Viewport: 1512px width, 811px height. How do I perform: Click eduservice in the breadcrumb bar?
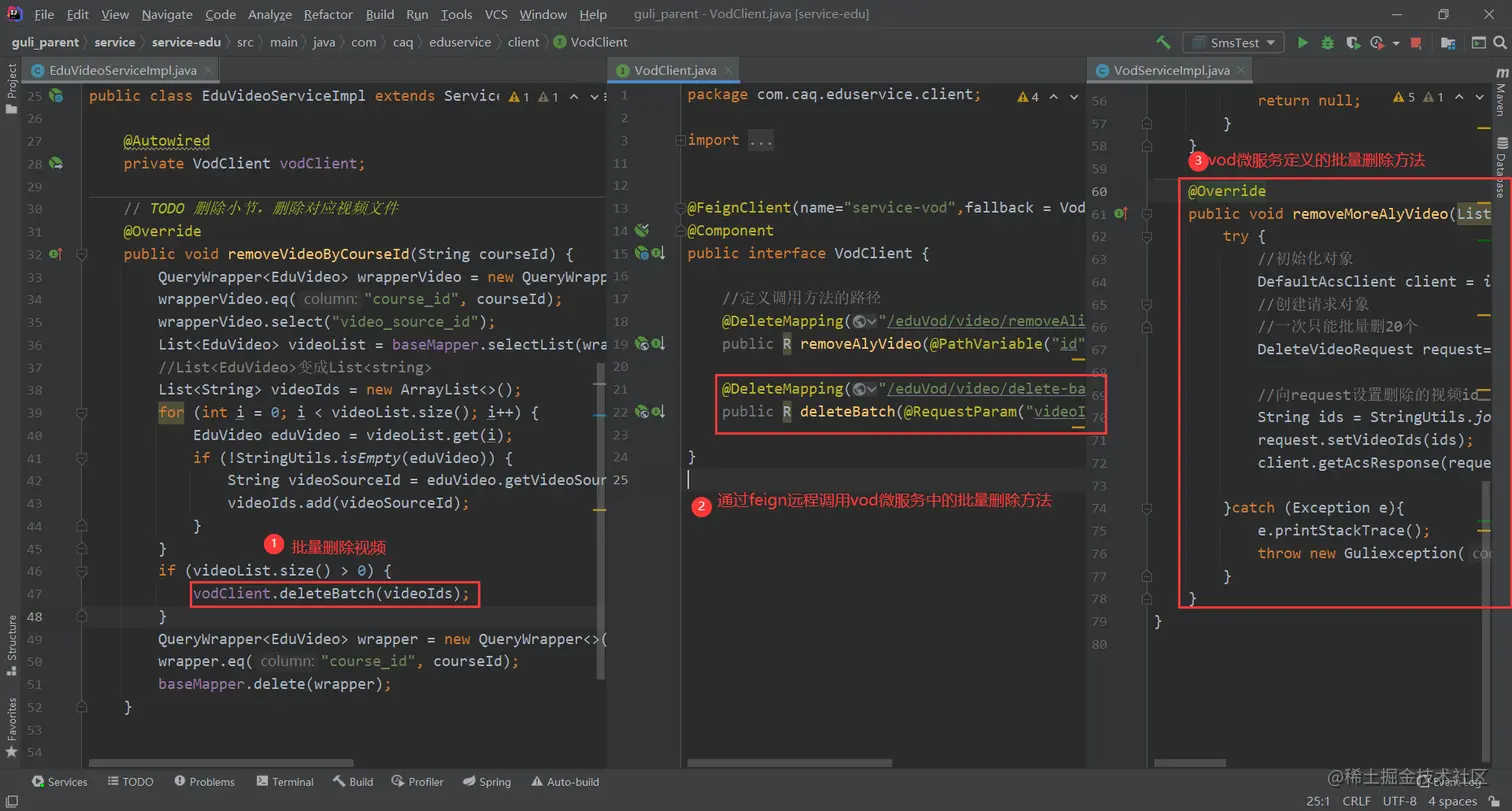[x=460, y=43]
